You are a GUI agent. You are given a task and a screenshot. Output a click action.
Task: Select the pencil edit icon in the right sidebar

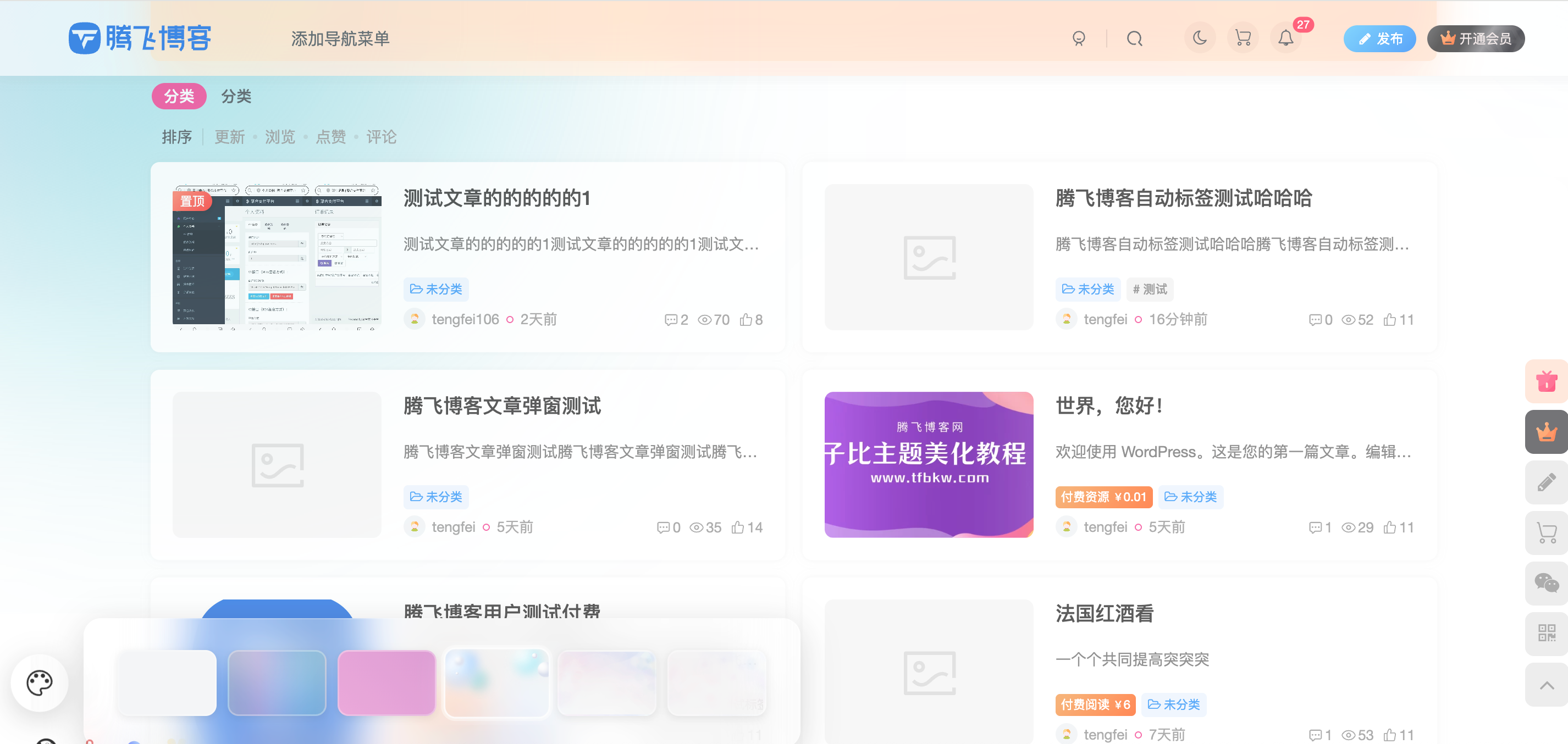(x=1547, y=482)
